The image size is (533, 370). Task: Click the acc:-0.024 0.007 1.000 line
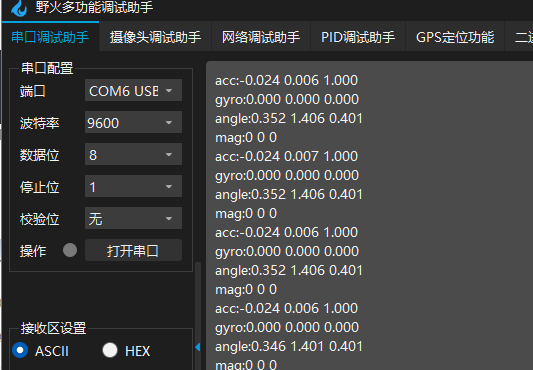(287, 156)
